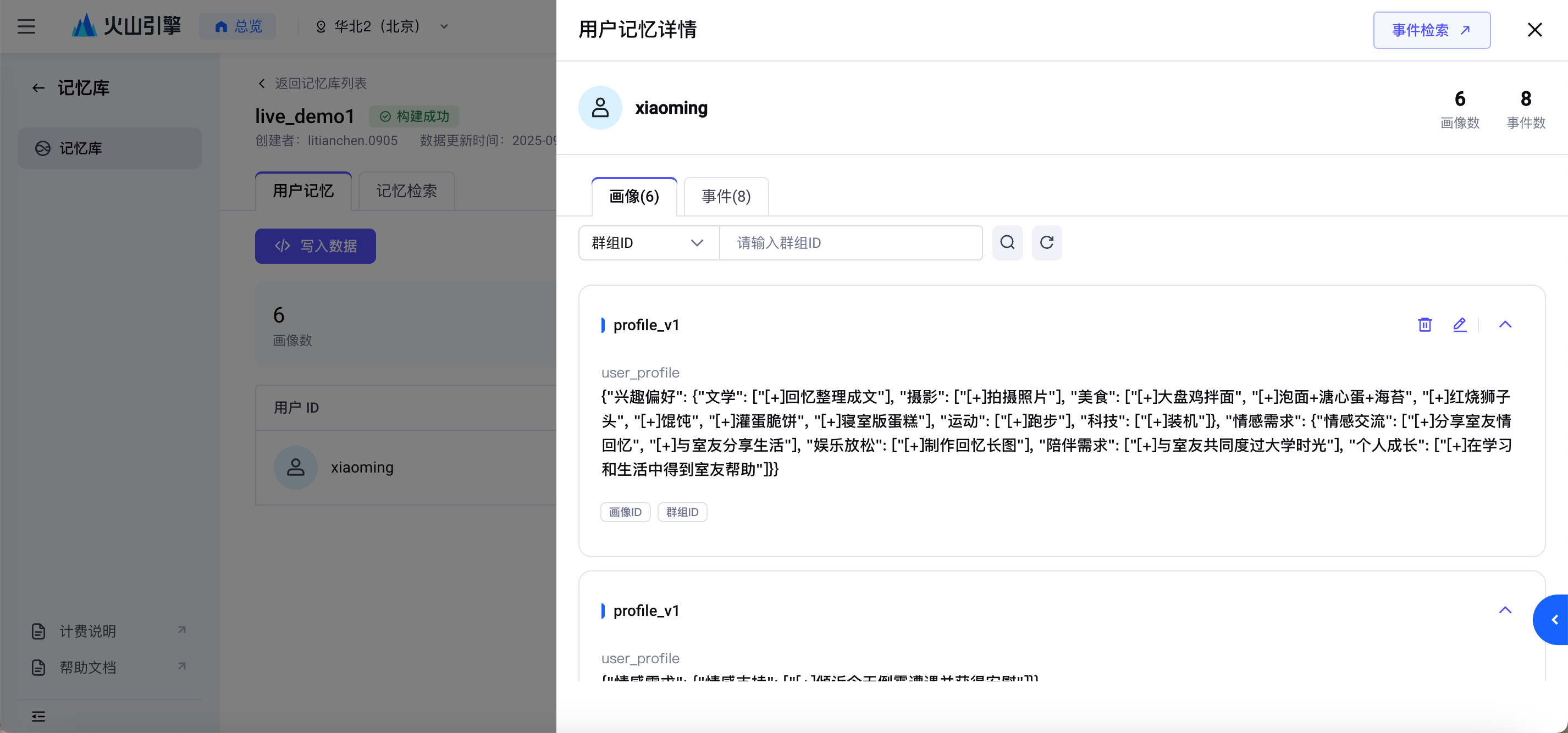Open the 群组ID filter dropdown
Screen dimensions: 1568x733
point(648,243)
